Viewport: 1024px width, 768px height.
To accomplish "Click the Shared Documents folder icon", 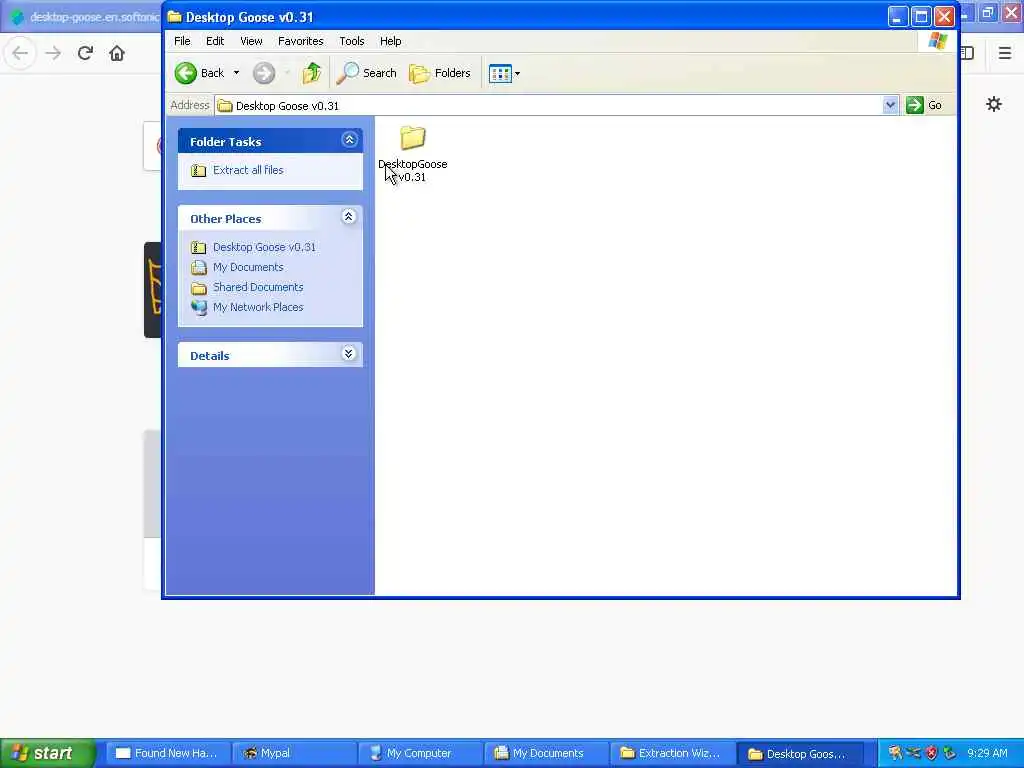I will coord(199,287).
